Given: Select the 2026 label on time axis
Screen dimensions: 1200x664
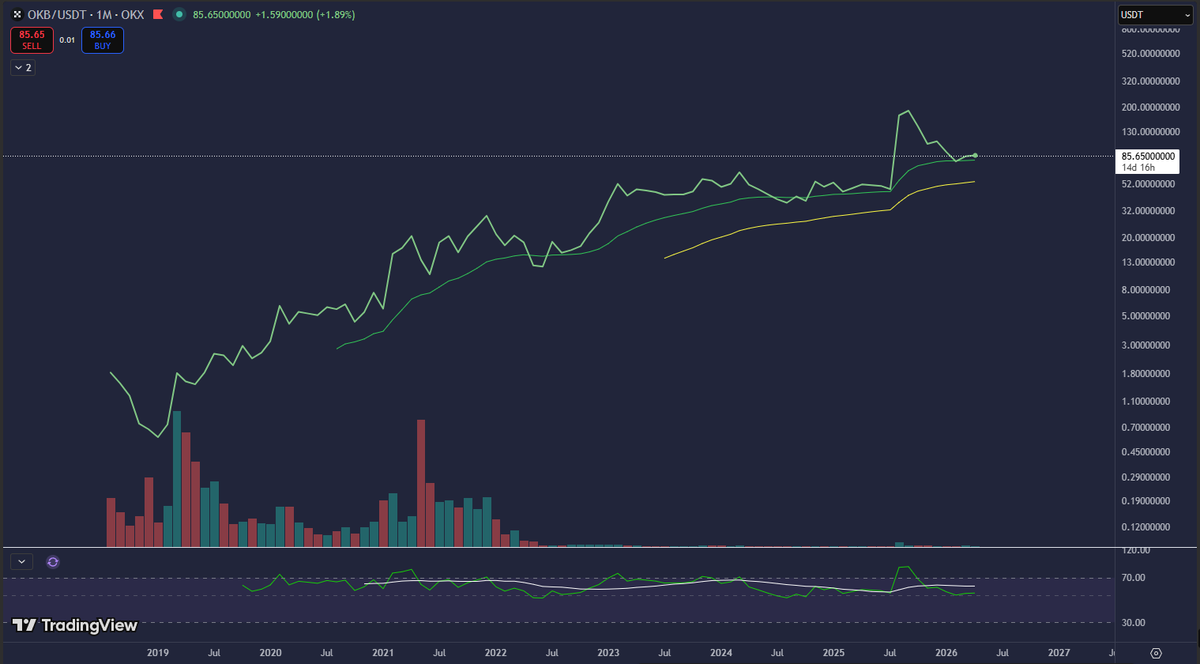Looking at the screenshot, I should coord(946,651).
